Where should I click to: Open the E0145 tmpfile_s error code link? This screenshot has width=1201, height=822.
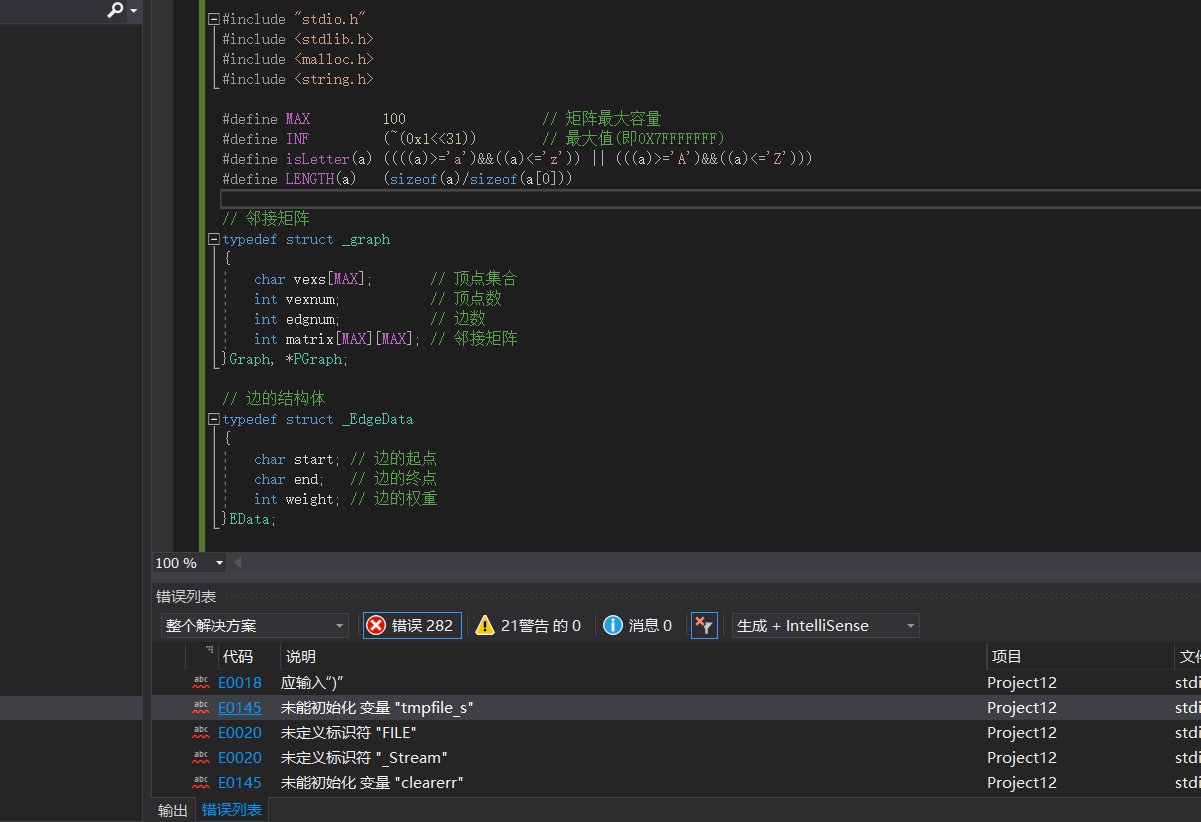click(240, 708)
